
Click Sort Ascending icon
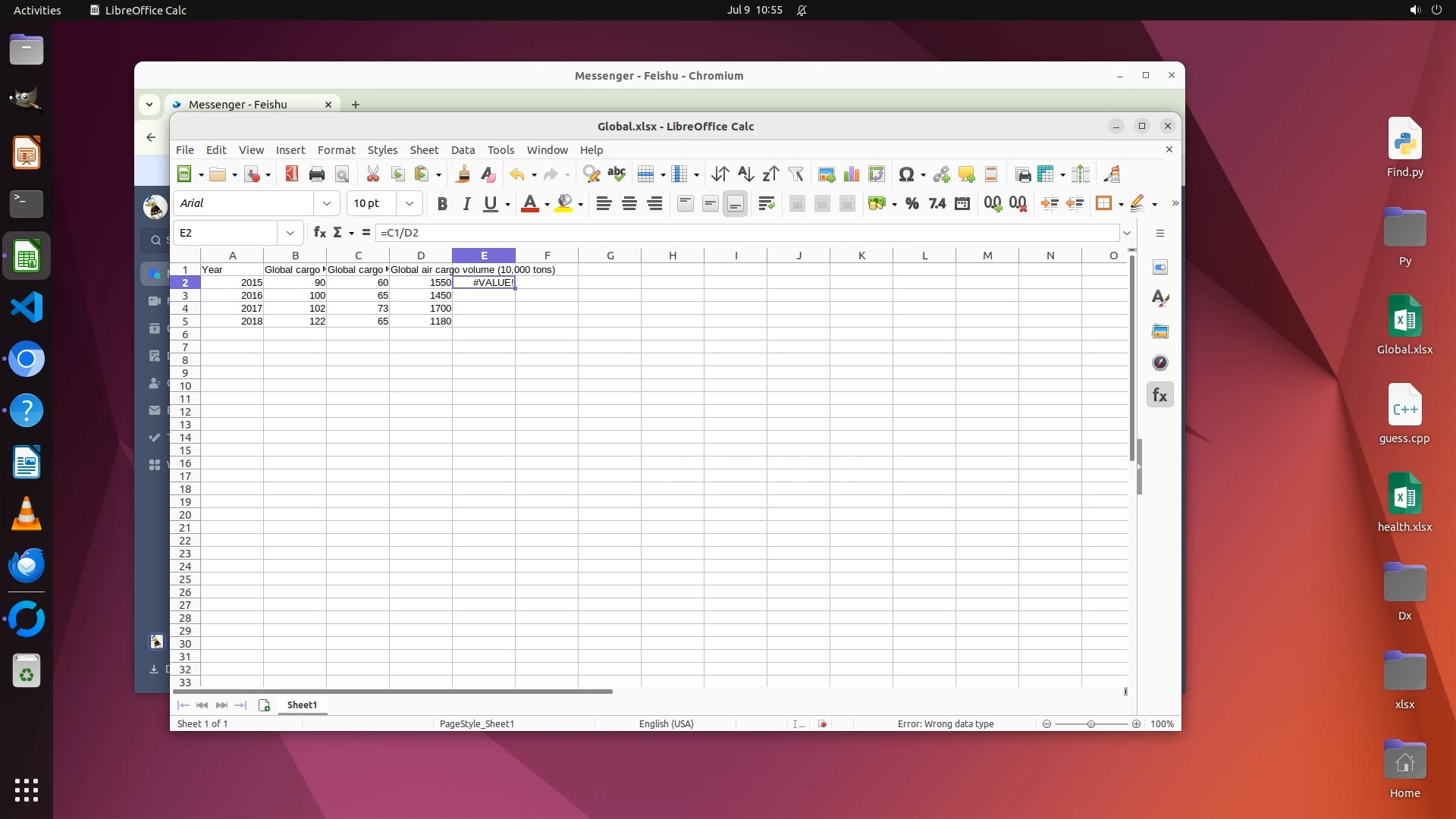pos(745,174)
